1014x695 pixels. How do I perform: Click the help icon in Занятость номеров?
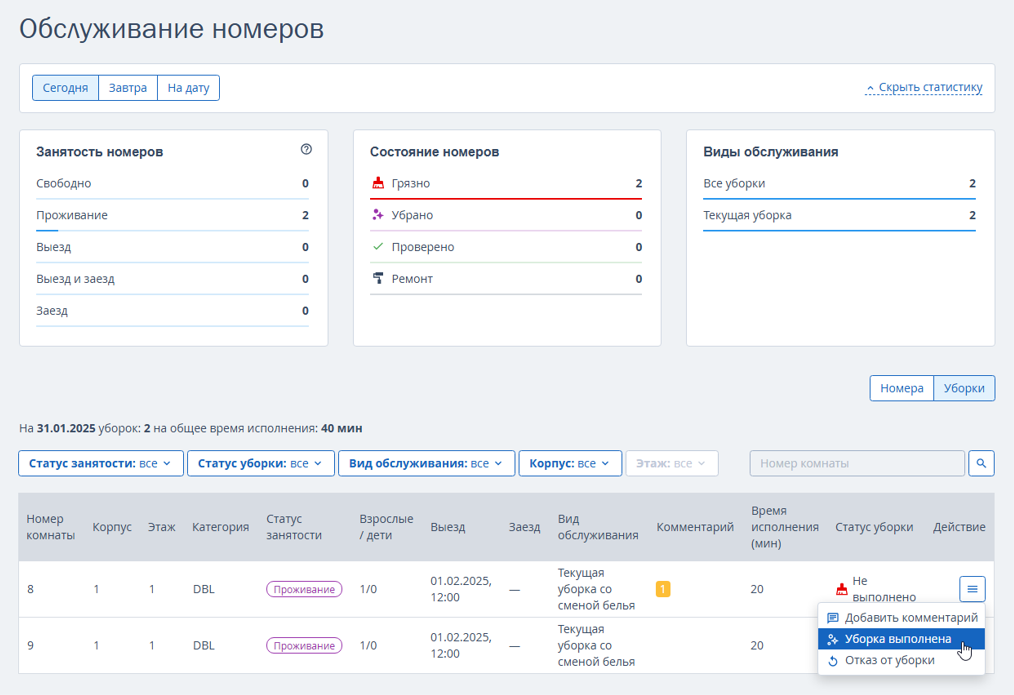click(306, 150)
